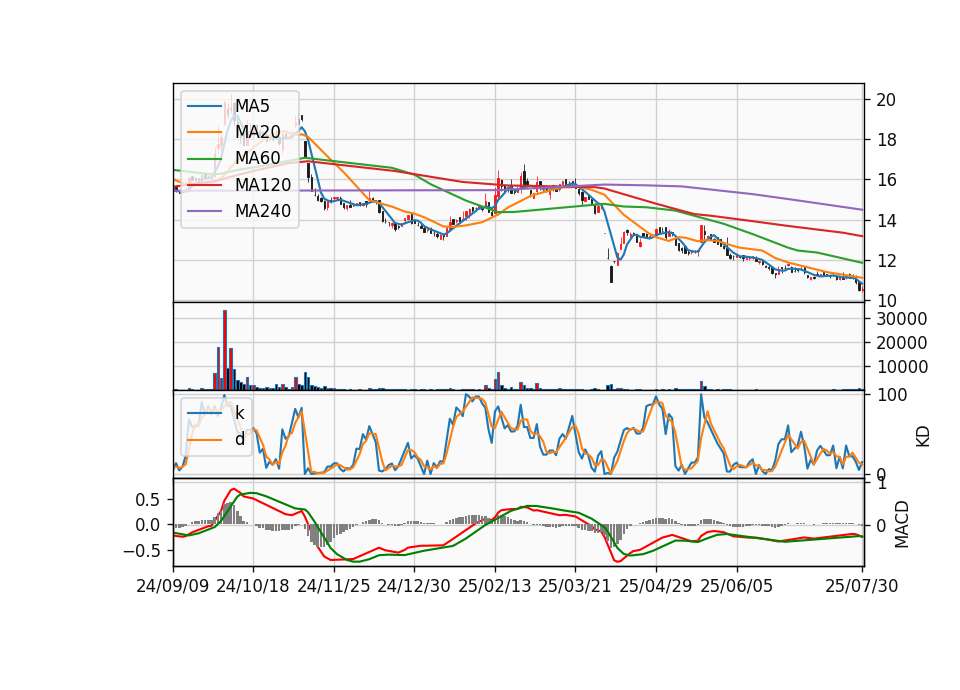Click the price axis value 14
960x690 pixels.
pyautogui.click(x=886, y=220)
